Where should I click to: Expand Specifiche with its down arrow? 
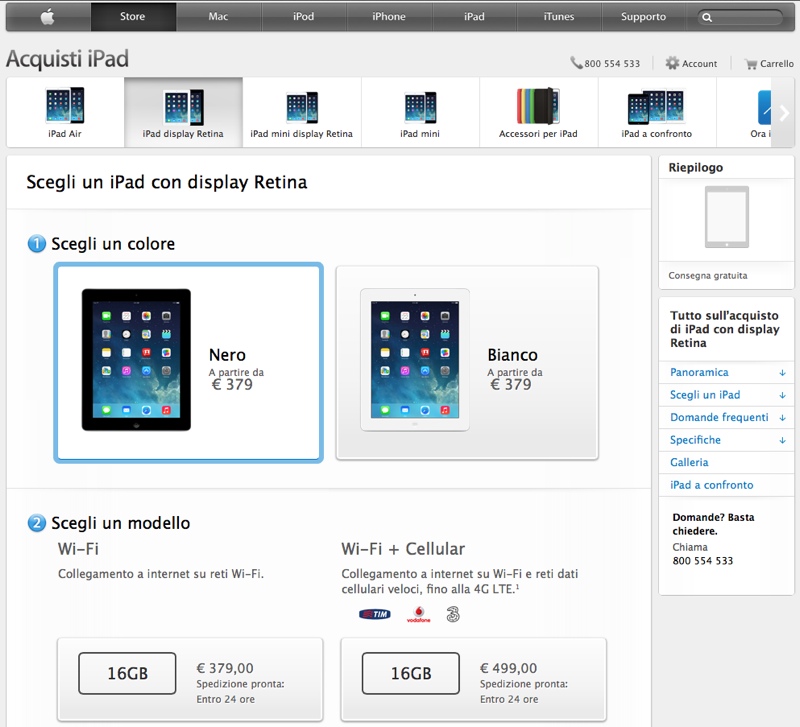coord(782,440)
